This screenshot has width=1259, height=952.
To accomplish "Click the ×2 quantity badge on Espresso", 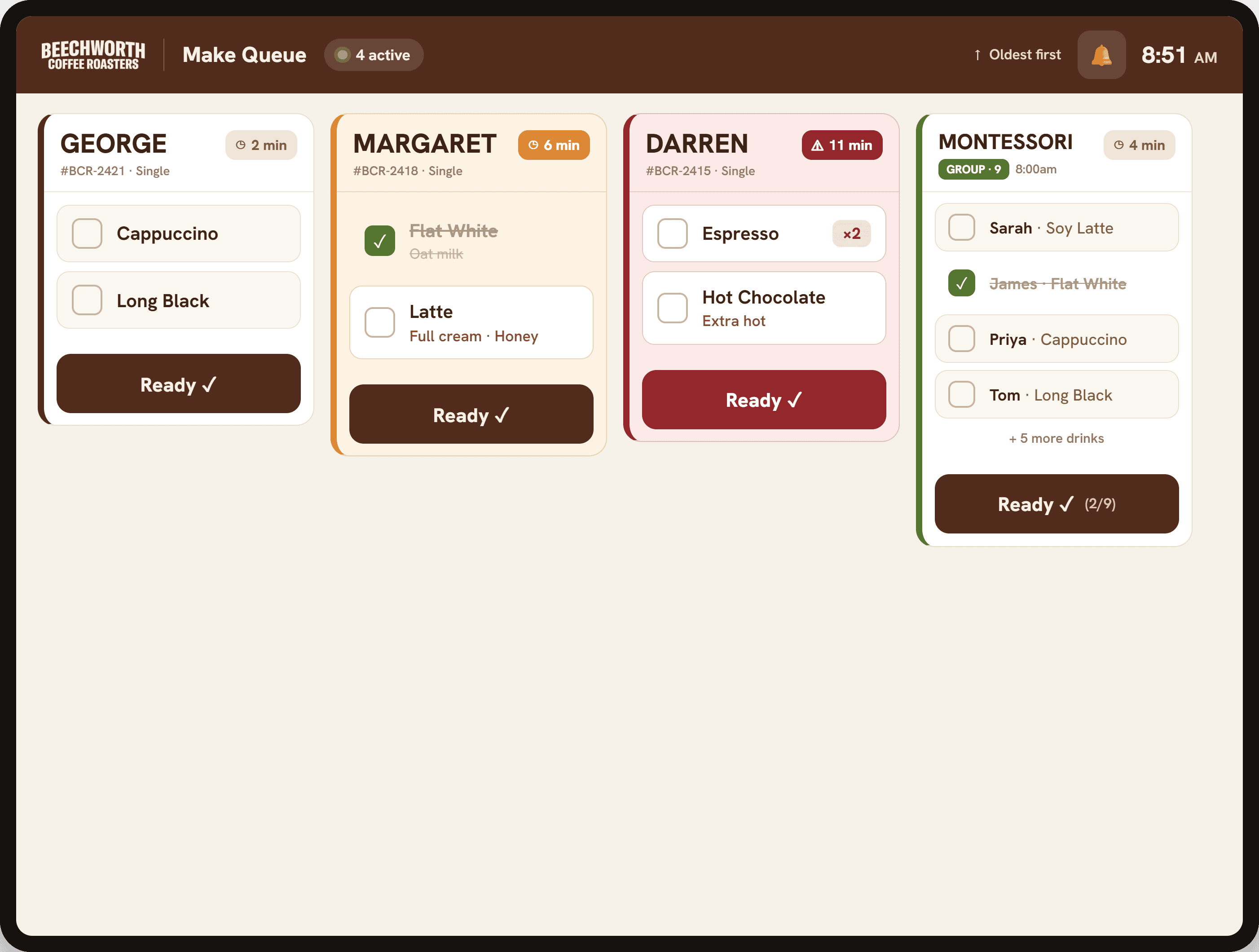I will (x=851, y=234).
